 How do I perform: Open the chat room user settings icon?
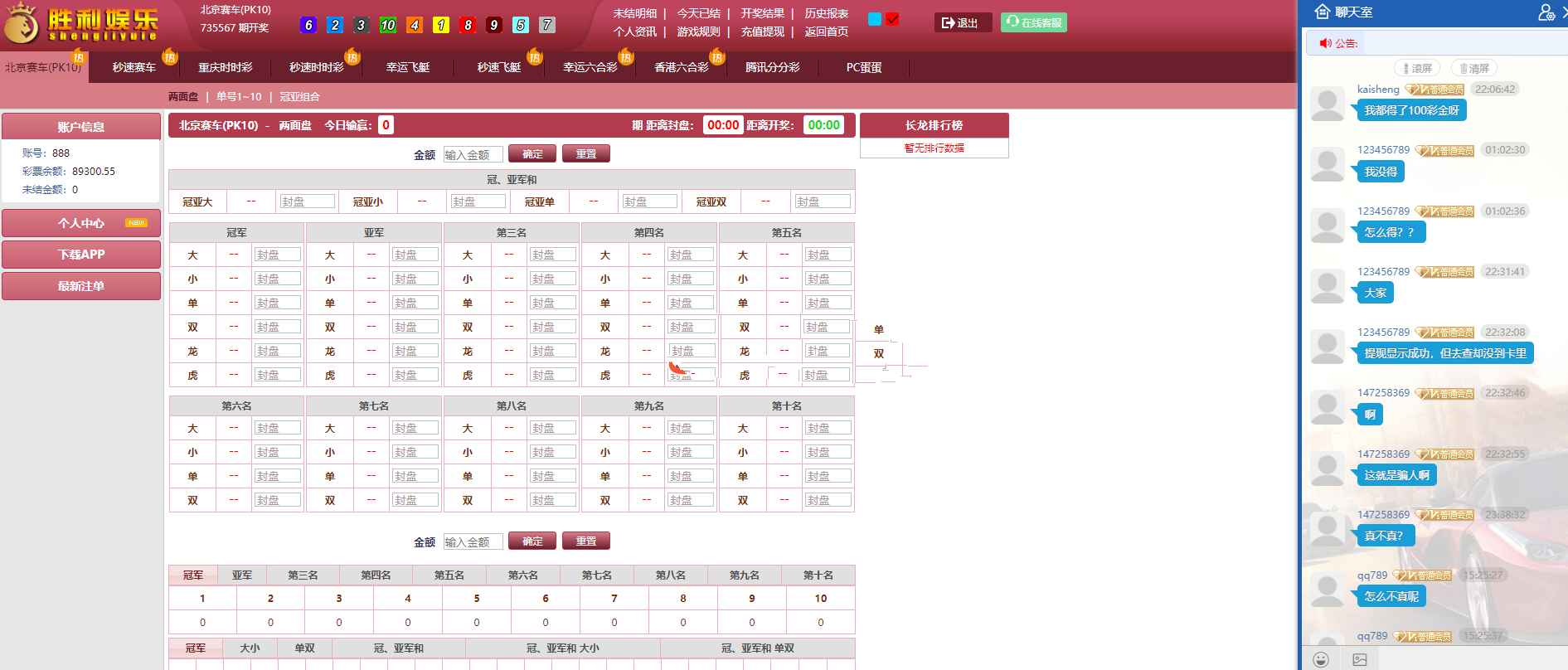[x=1546, y=12]
